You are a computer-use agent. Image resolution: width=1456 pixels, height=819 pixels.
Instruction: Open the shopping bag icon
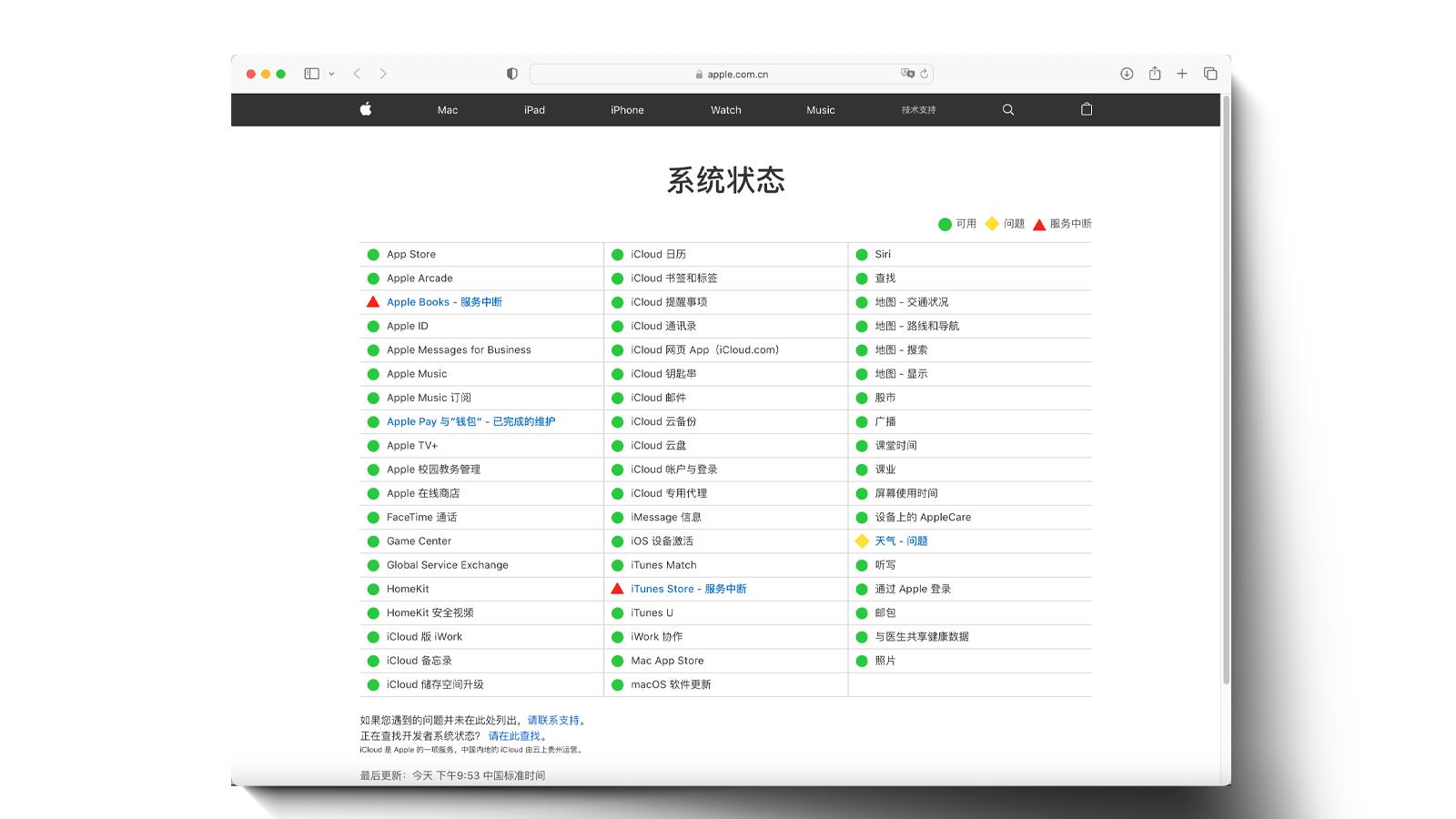1085,109
